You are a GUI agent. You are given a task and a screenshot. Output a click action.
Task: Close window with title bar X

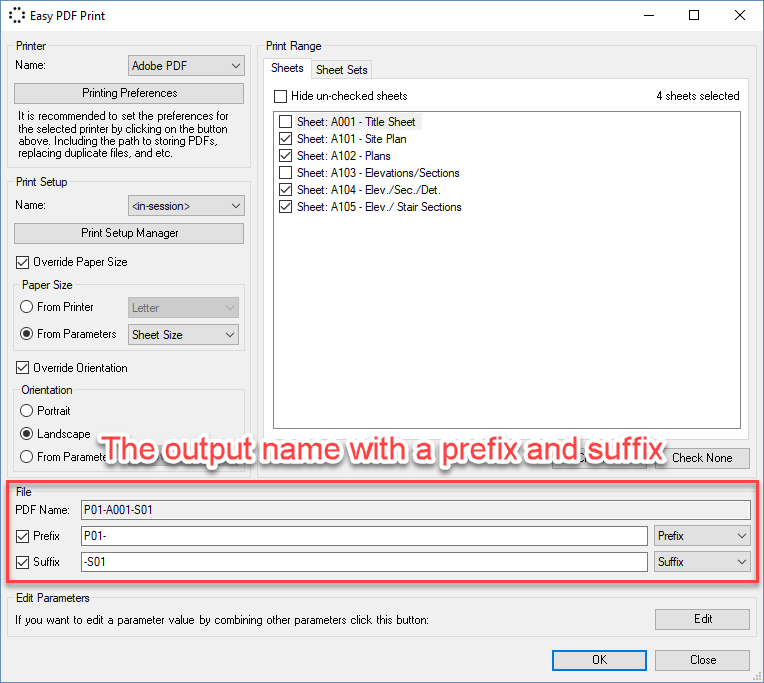pyautogui.click(x=740, y=16)
